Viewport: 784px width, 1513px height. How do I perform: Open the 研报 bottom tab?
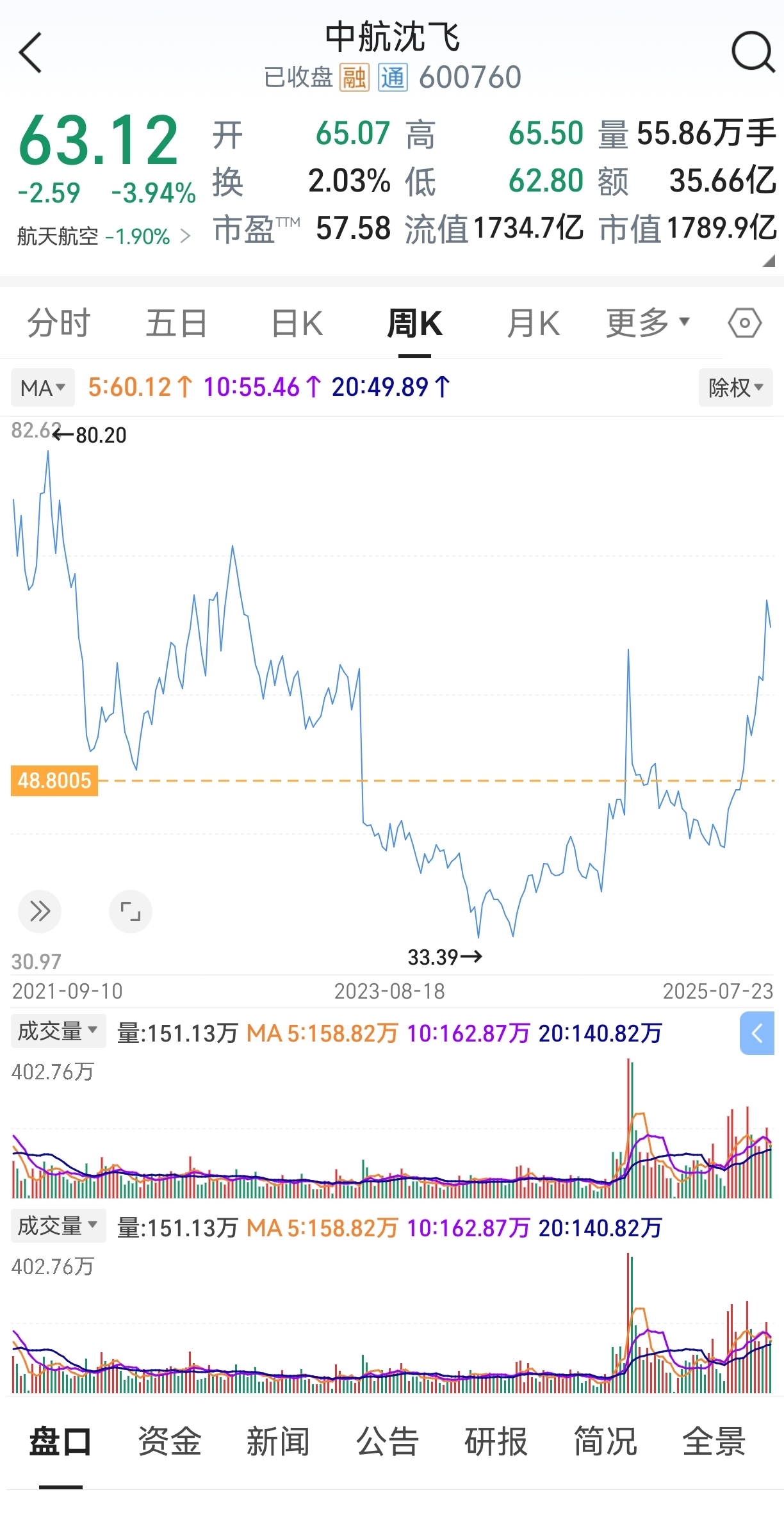tap(496, 1441)
